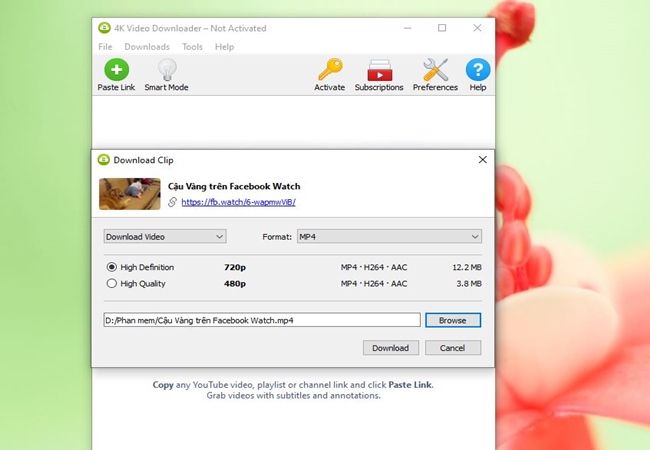Open the fb.watch video link
The height and width of the screenshot is (450, 650).
click(x=238, y=202)
